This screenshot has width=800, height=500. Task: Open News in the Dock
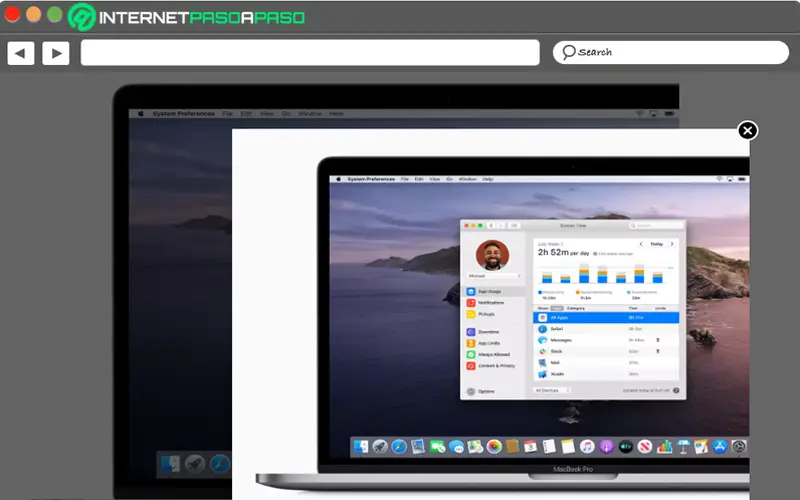[x=644, y=447]
